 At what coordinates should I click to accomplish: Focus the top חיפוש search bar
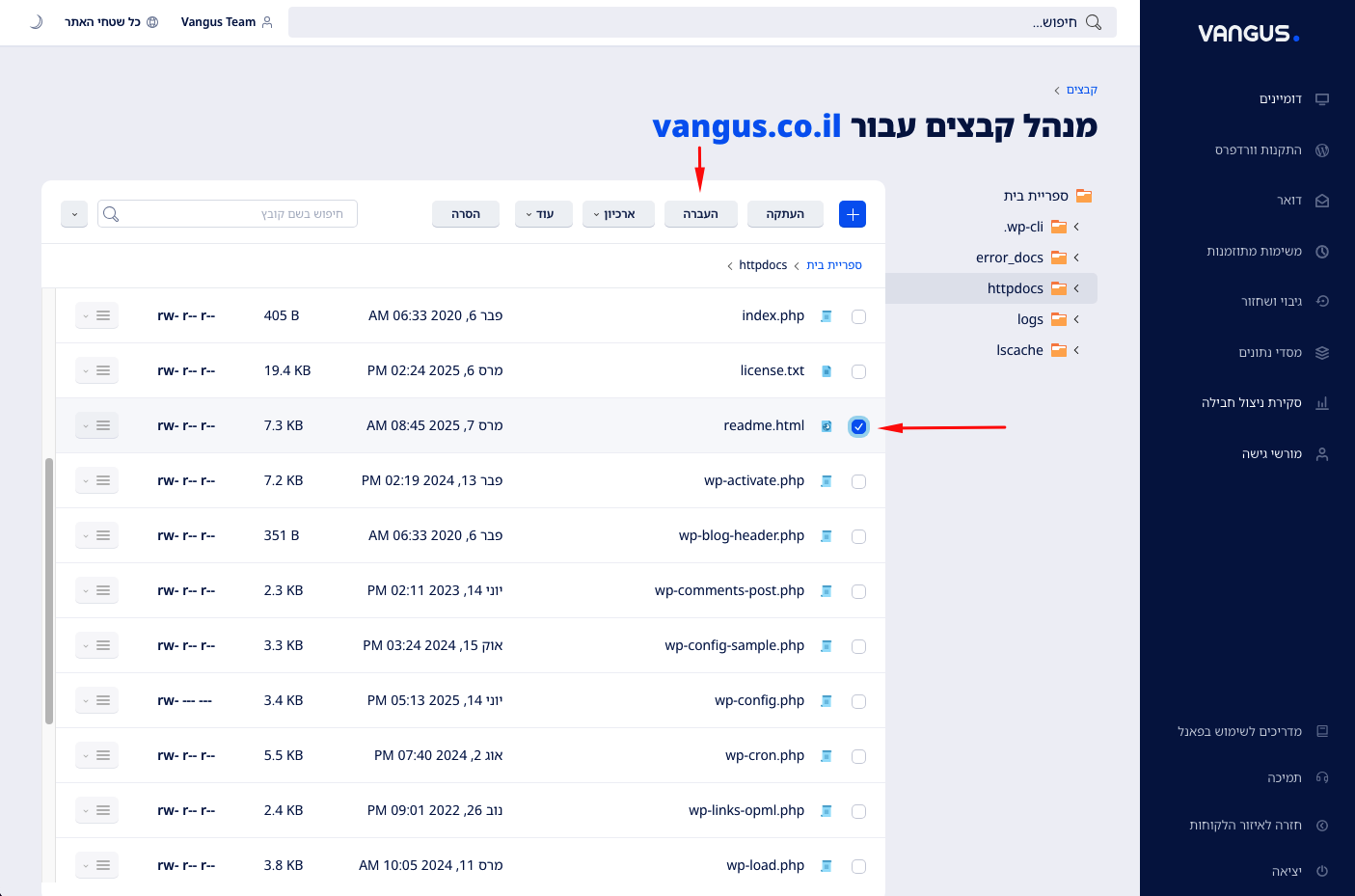click(x=702, y=22)
